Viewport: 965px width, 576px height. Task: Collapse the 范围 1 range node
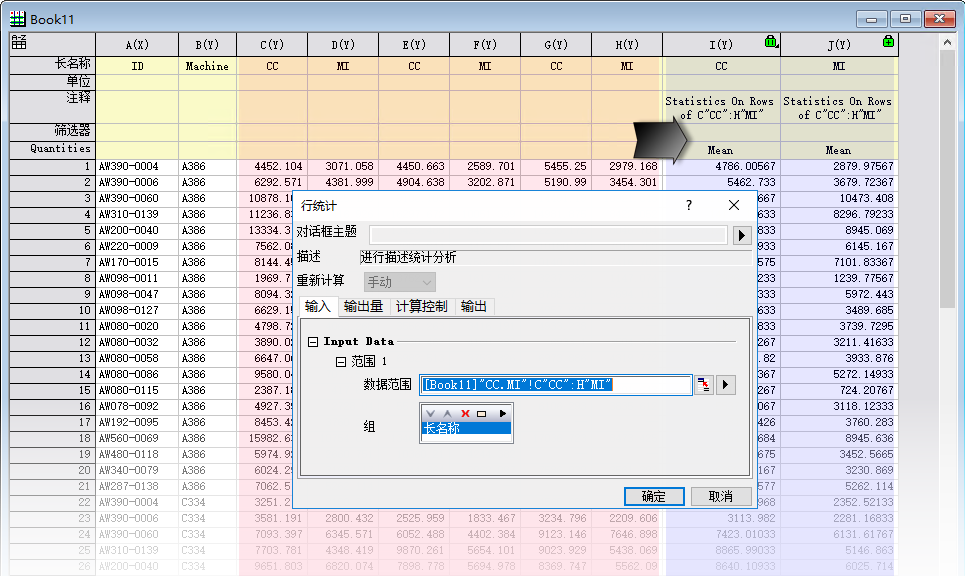(341, 361)
